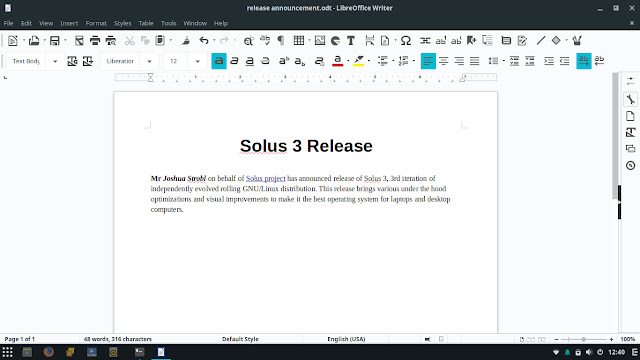This screenshot has width=640, height=360.
Task: Open the Highlighting Color dropdown arrow
Action: 369,61
